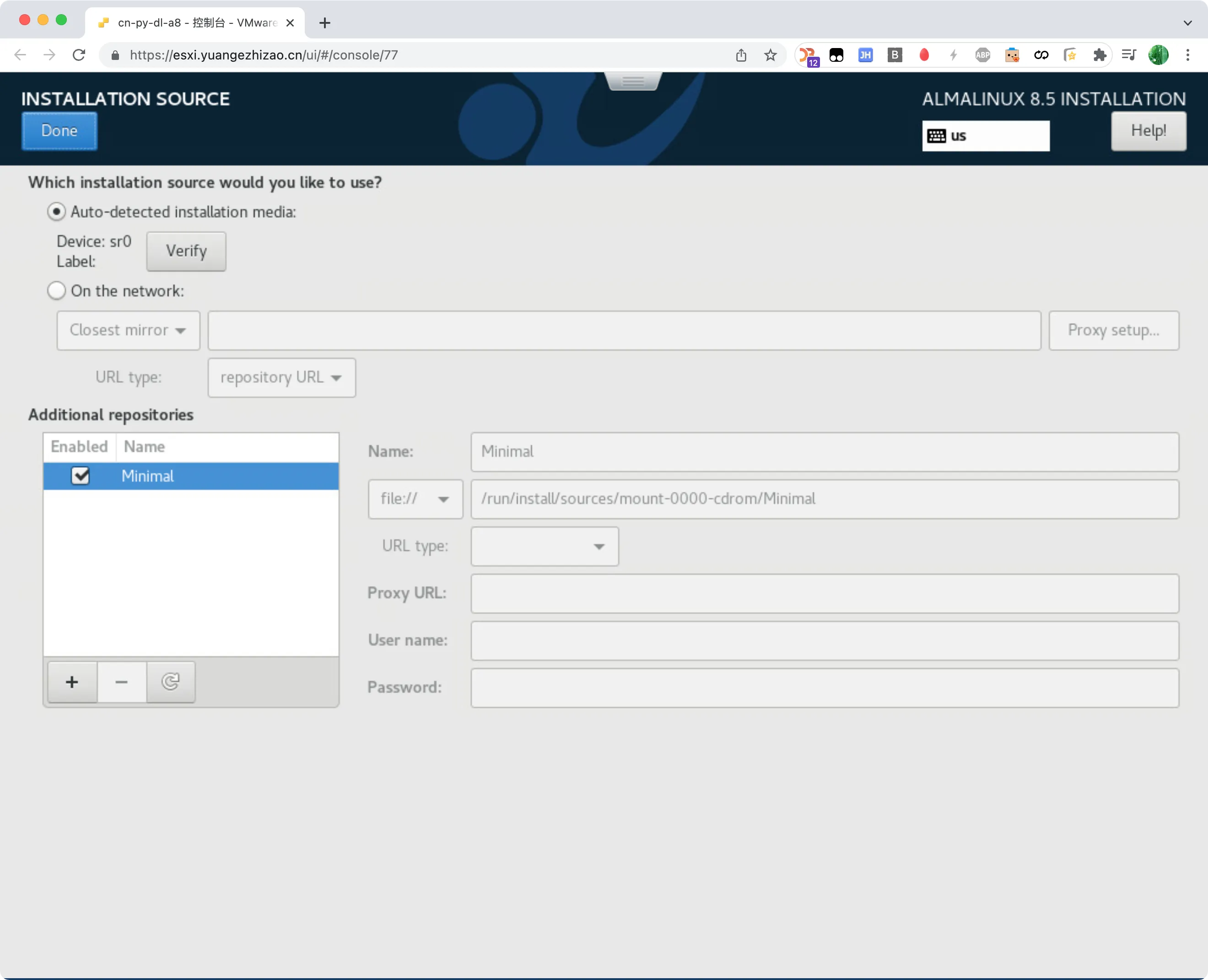Click the Proxy URL field

[x=825, y=593]
